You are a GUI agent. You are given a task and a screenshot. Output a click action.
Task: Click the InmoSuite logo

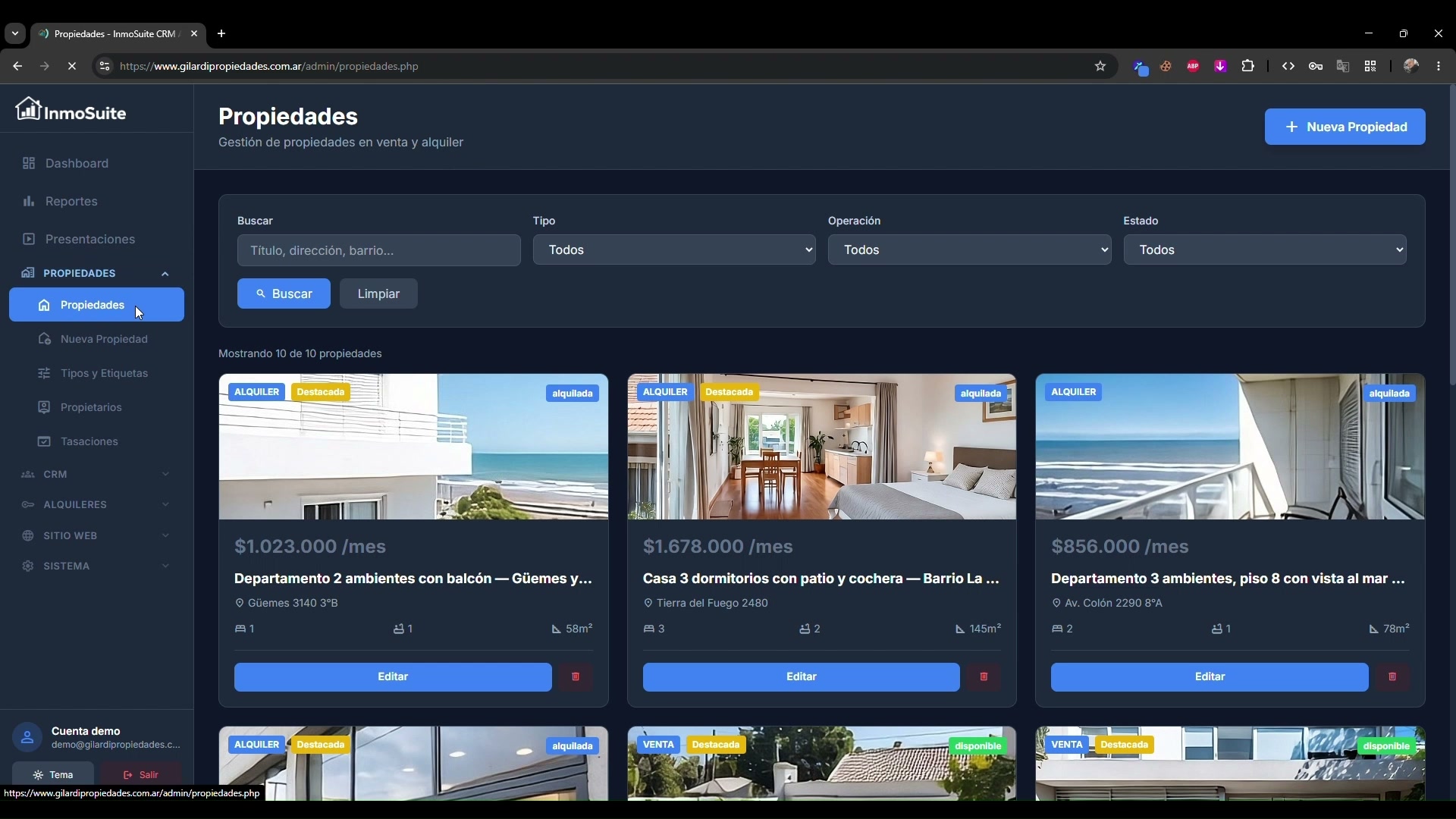coord(71,110)
